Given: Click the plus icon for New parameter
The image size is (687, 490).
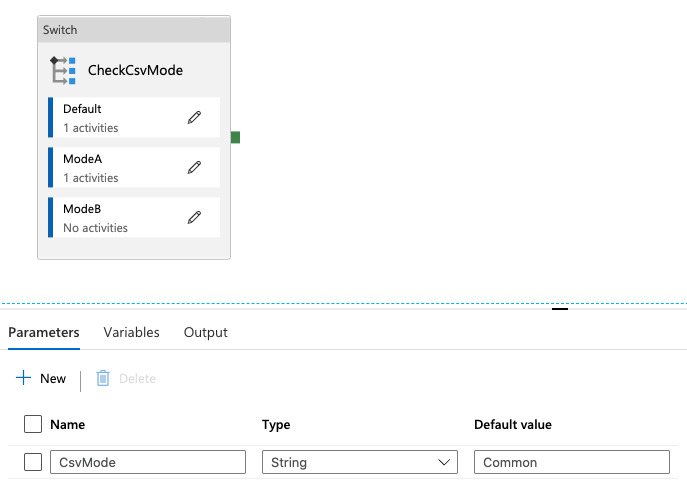Looking at the screenshot, I should [24, 378].
